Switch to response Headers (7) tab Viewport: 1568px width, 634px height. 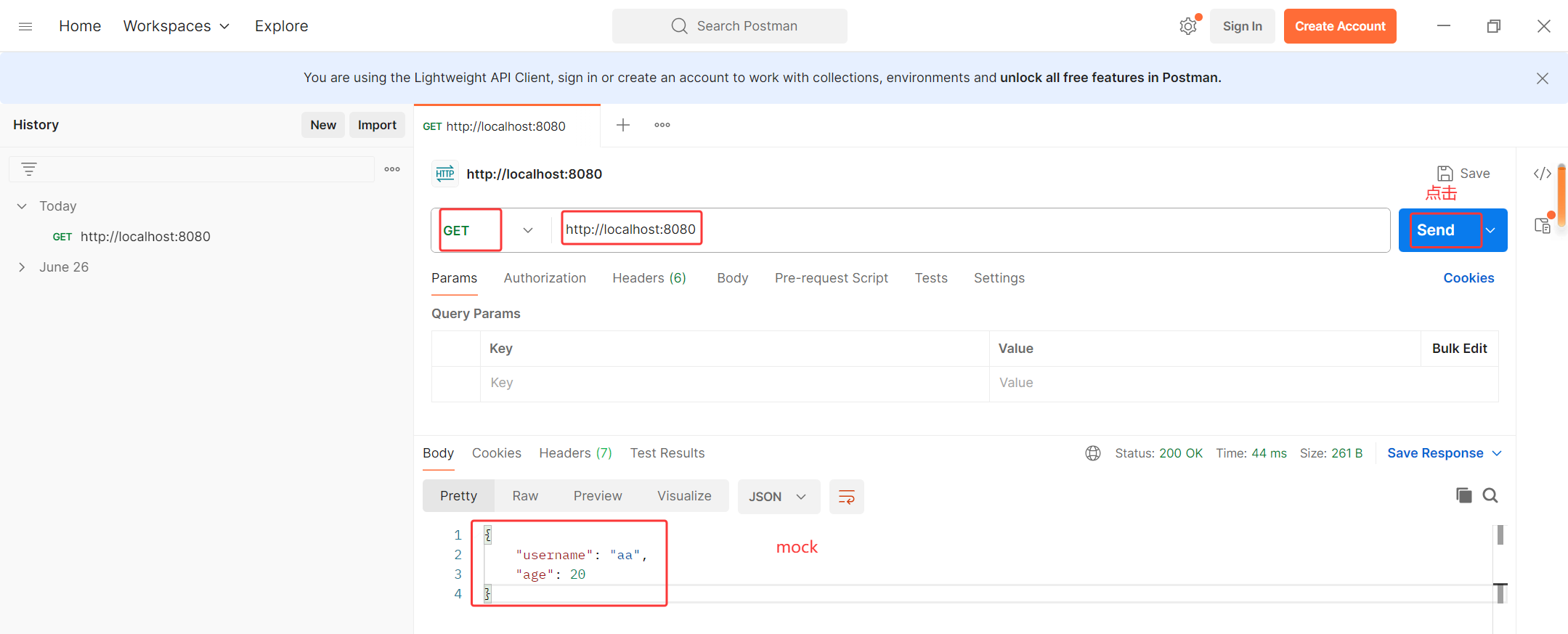[575, 453]
